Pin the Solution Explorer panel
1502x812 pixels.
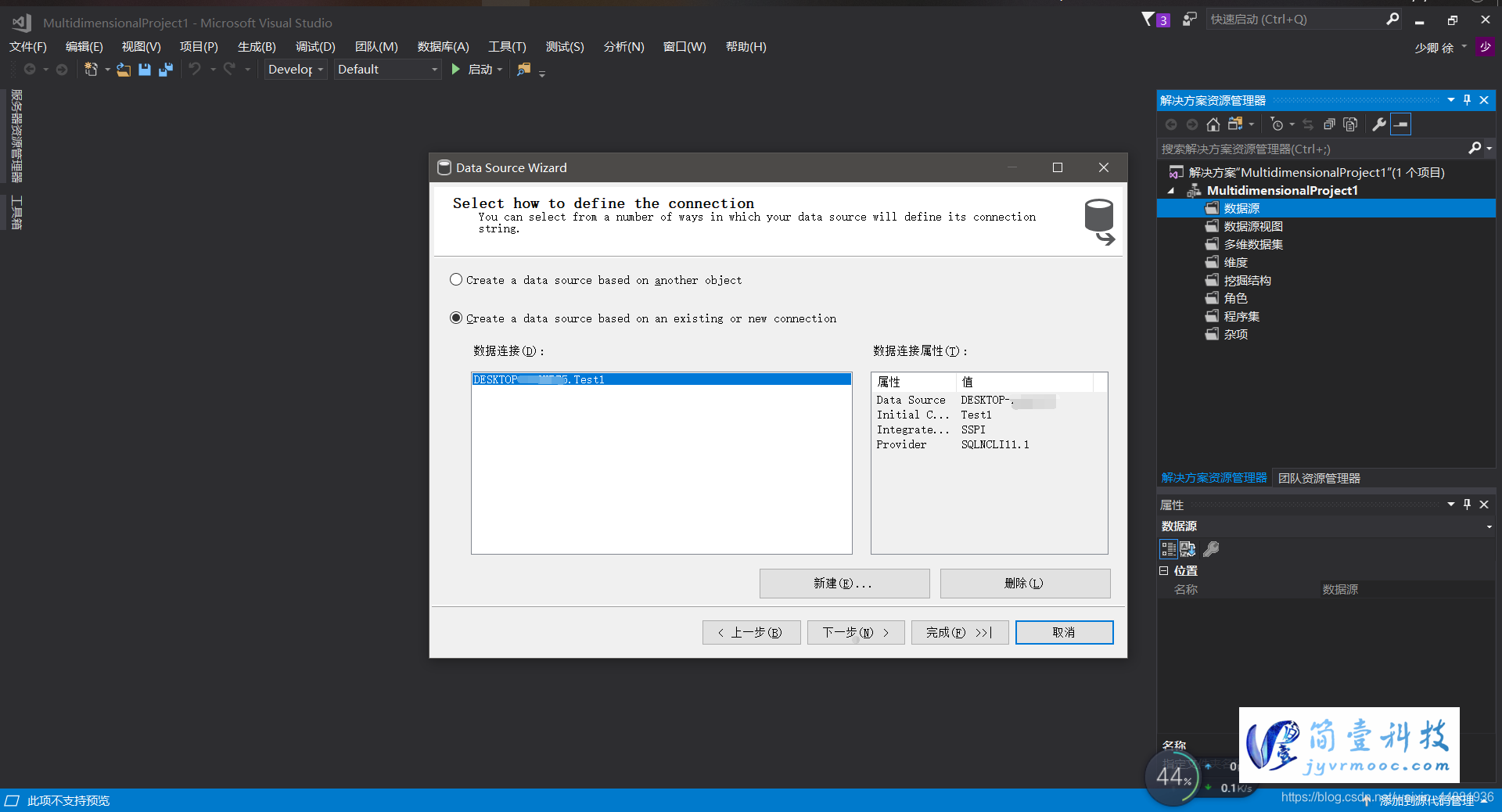pos(1468,100)
